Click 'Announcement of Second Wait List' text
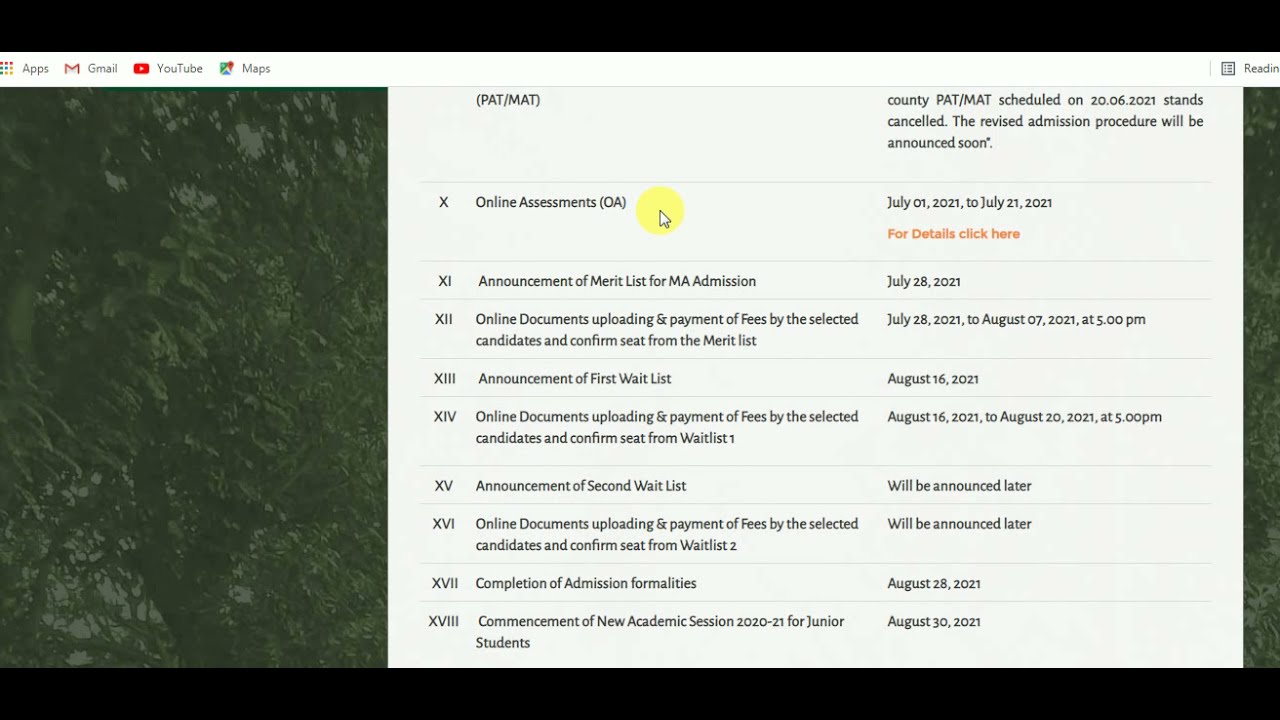Image resolution: width=1280 pixels, height=720 pixels. 581,486
